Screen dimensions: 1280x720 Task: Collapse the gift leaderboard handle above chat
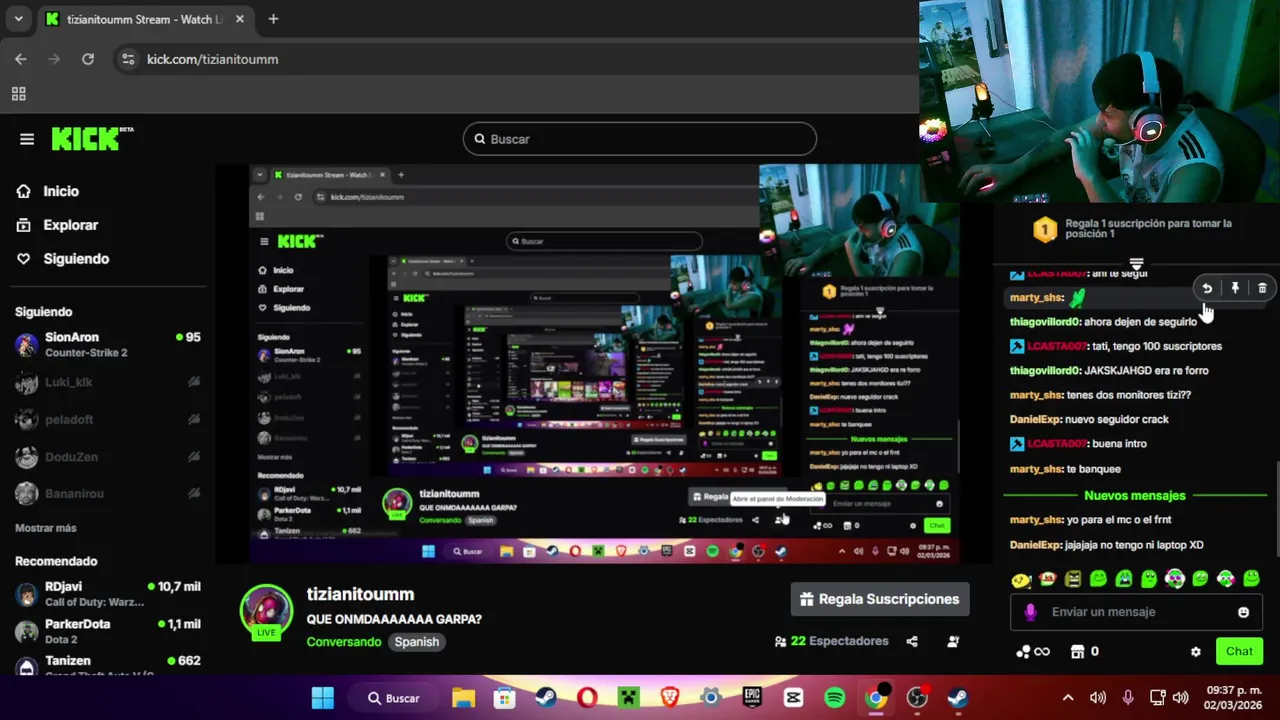(x=1136, y=264)
